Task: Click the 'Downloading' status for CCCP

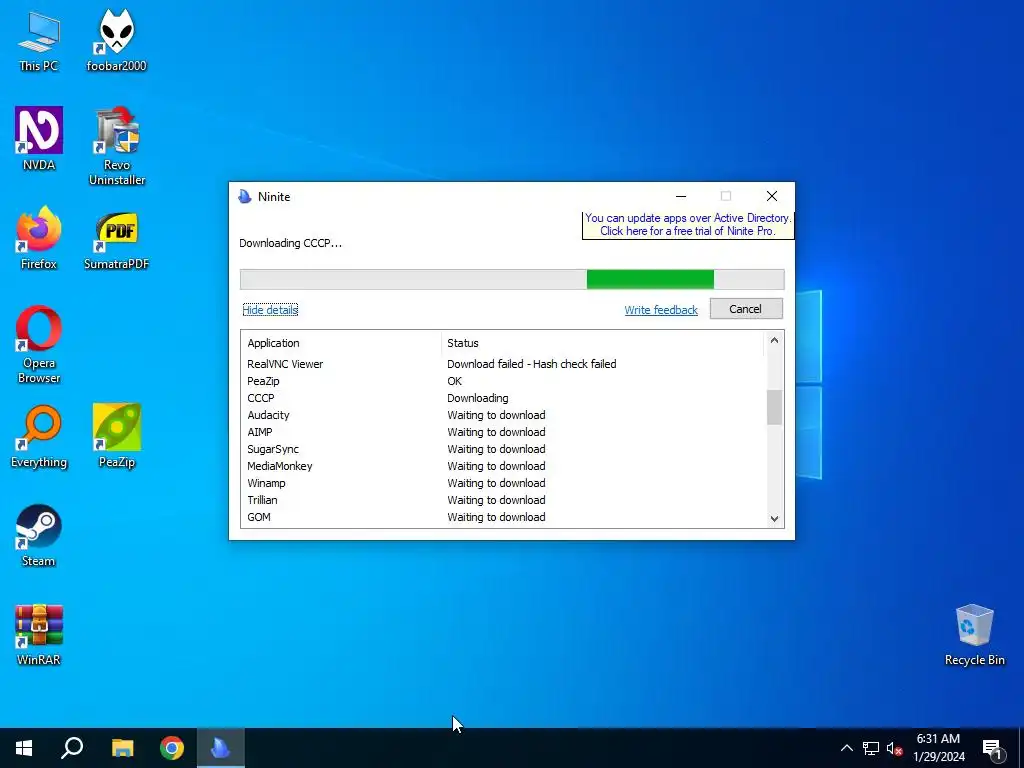Action: 477,398
